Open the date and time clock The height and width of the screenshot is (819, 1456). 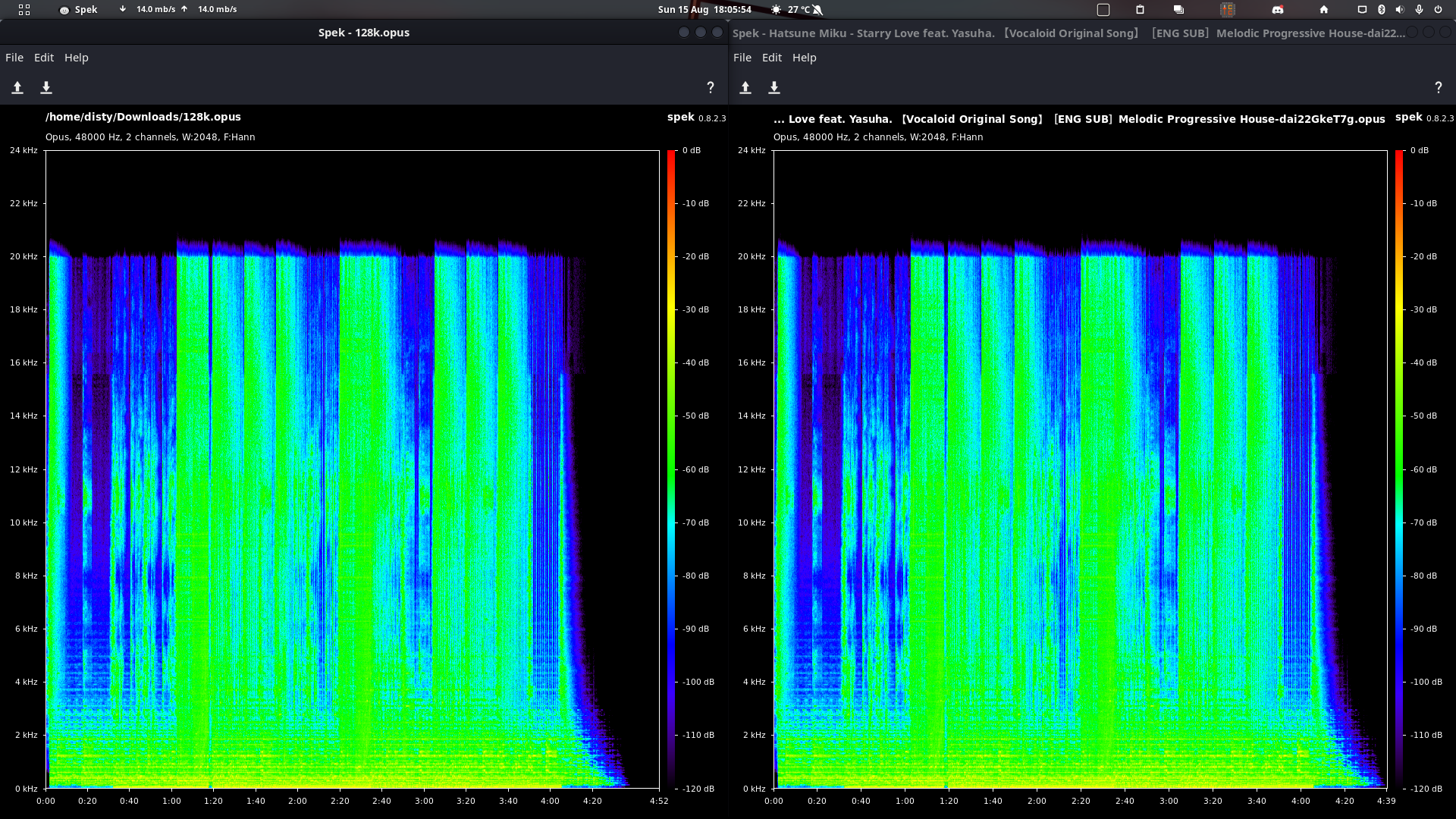pyautogui.click(x=704, y=10)
